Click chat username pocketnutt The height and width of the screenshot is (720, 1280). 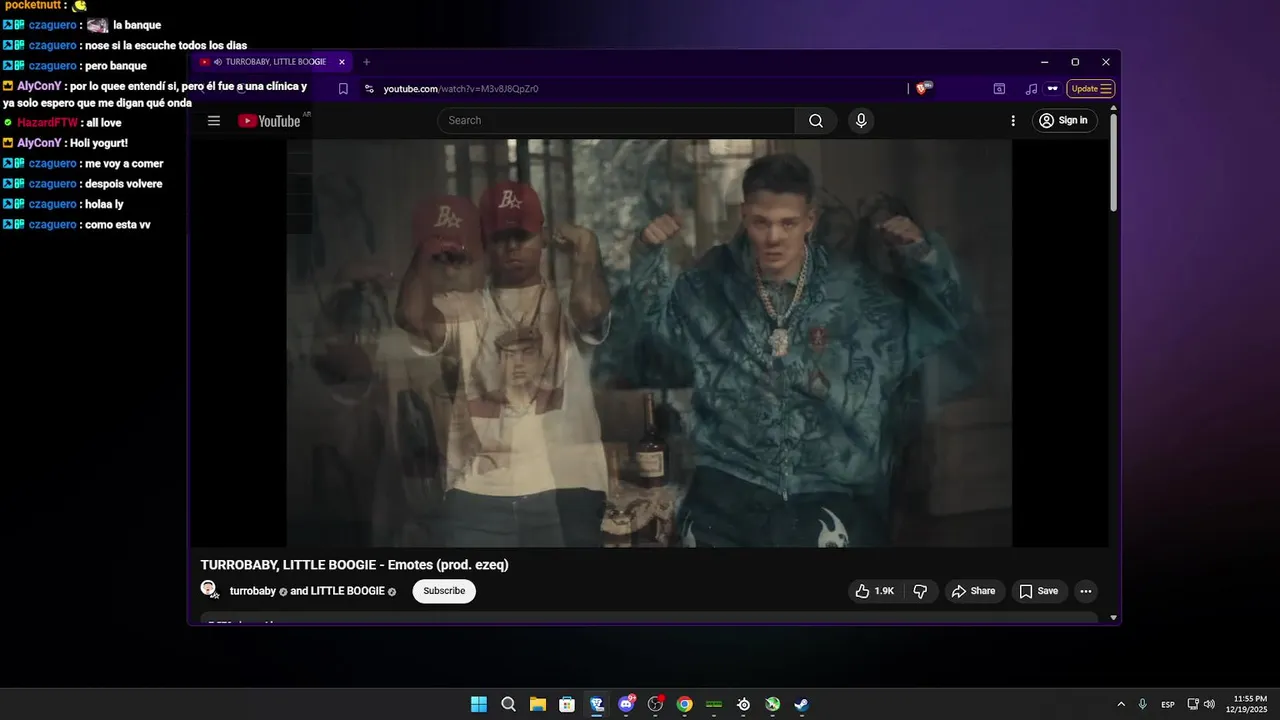31,6
